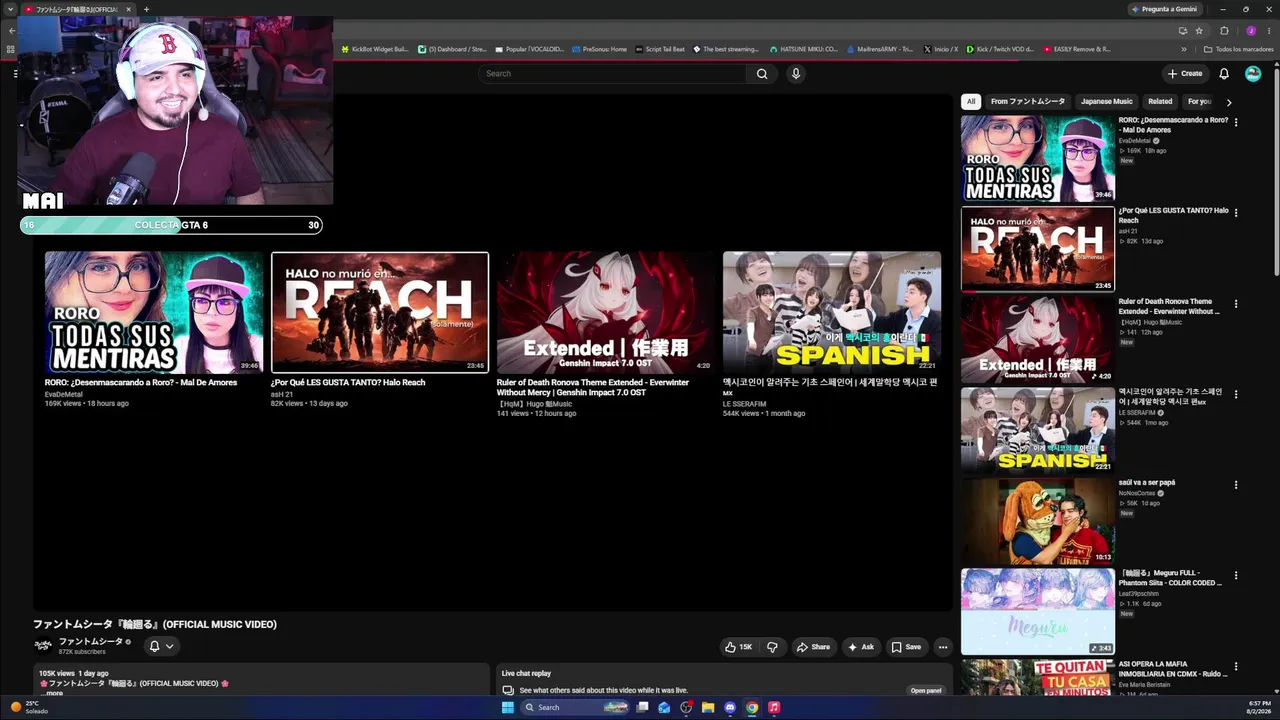The width and height of the screenshot is (1280, 720).
Task: Open options for ASI OPERA LA MAFIA video
Action: click(1236, 666)
